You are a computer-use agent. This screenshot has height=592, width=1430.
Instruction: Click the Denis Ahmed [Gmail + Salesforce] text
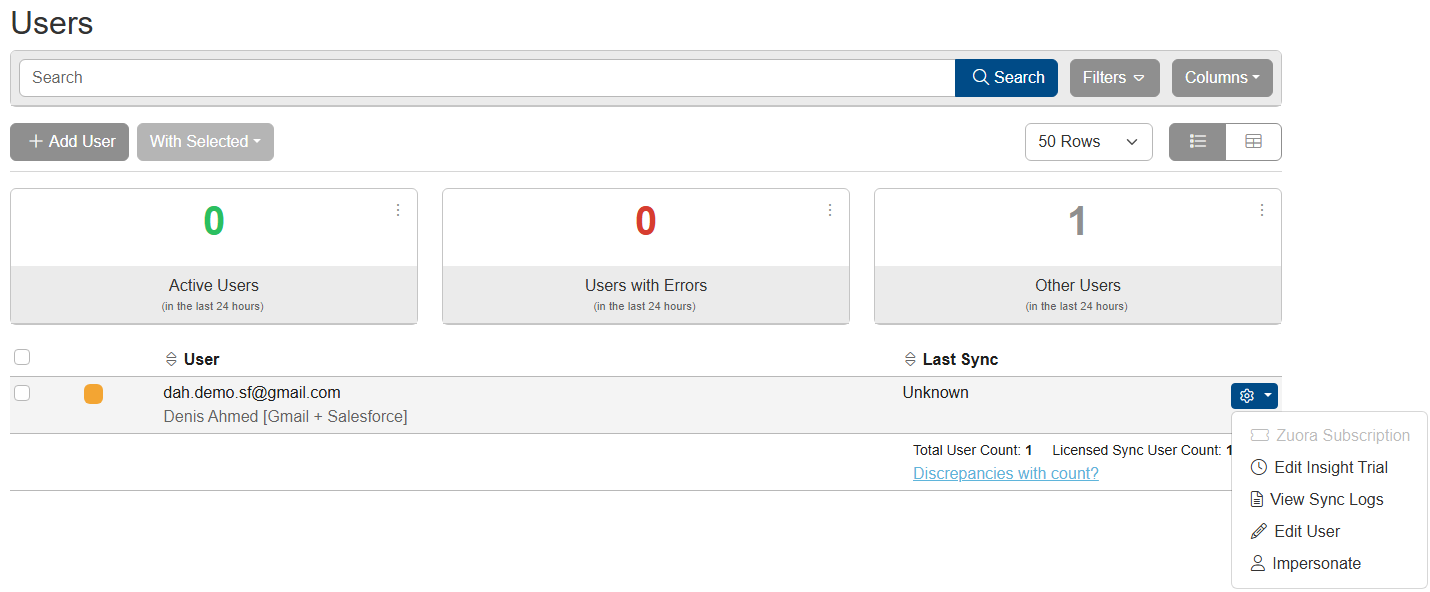[285, 417]
